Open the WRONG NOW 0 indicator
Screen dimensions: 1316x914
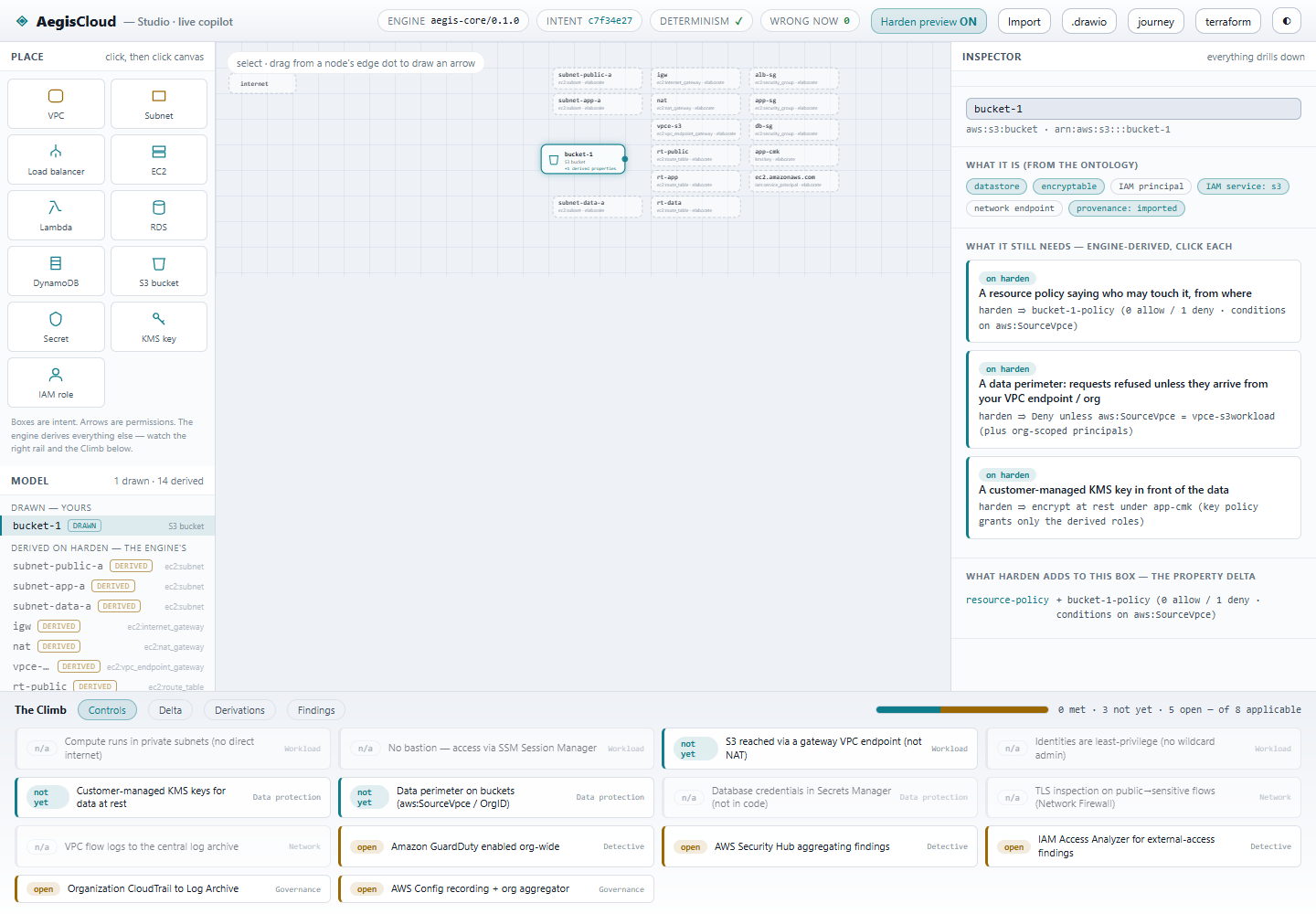pyautogui.click(x=810, y=21)
